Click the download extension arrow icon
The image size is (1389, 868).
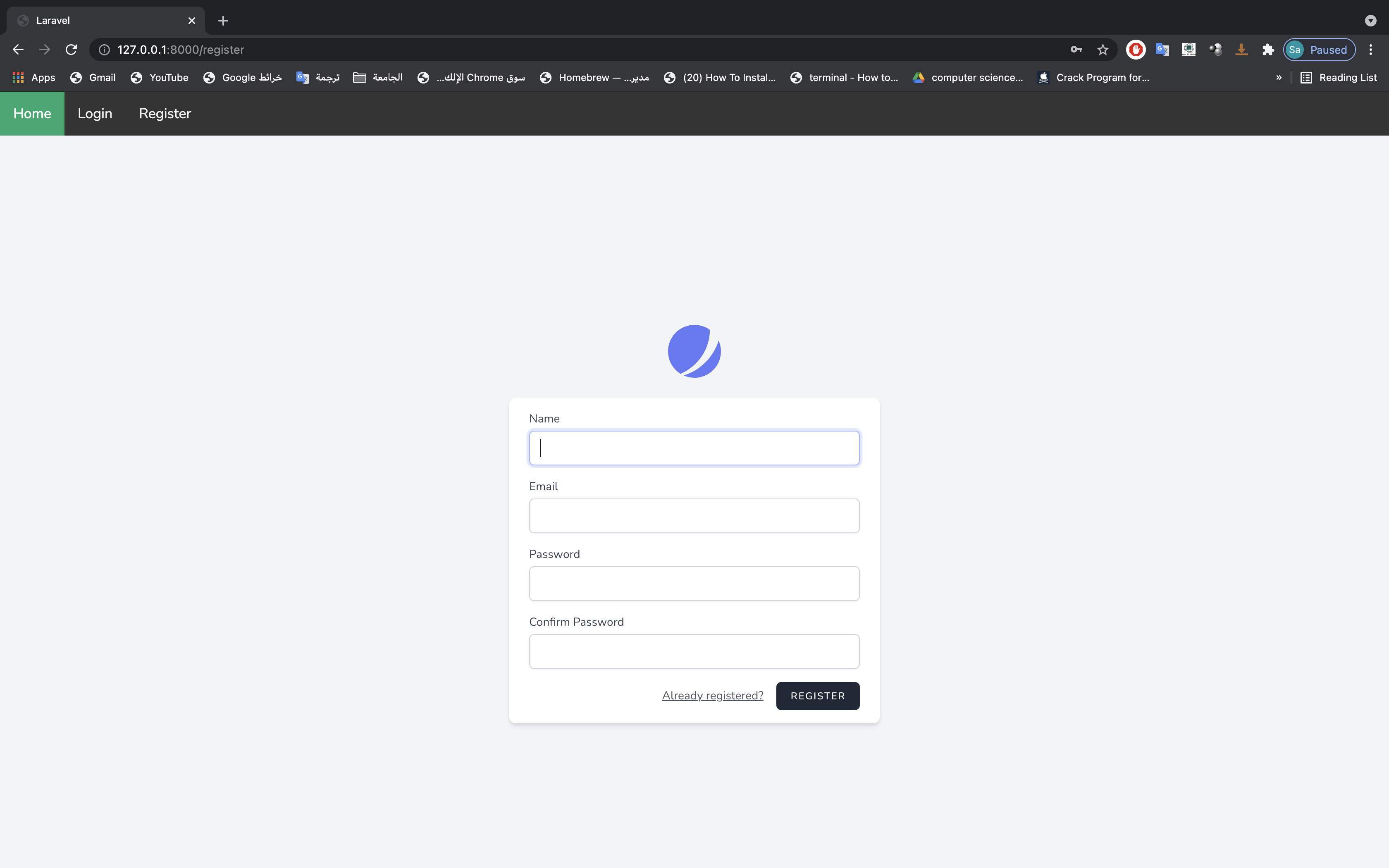[x=1241, y=50]
